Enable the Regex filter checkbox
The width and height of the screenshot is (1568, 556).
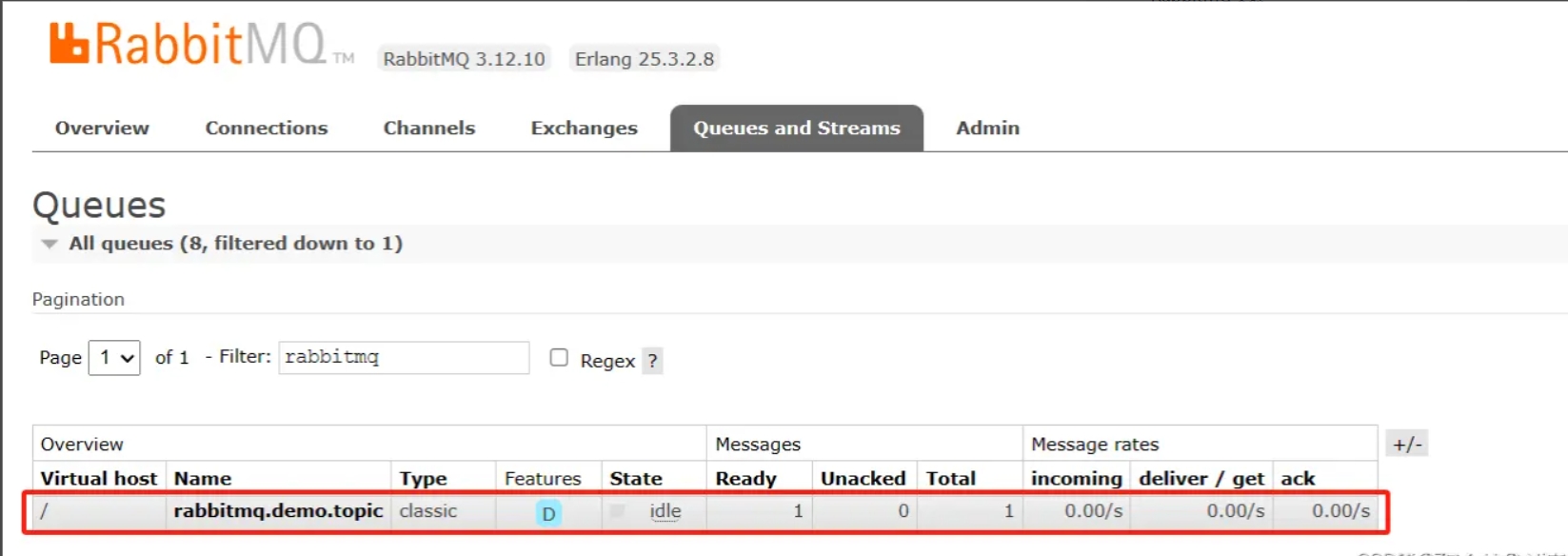(559, 357)
